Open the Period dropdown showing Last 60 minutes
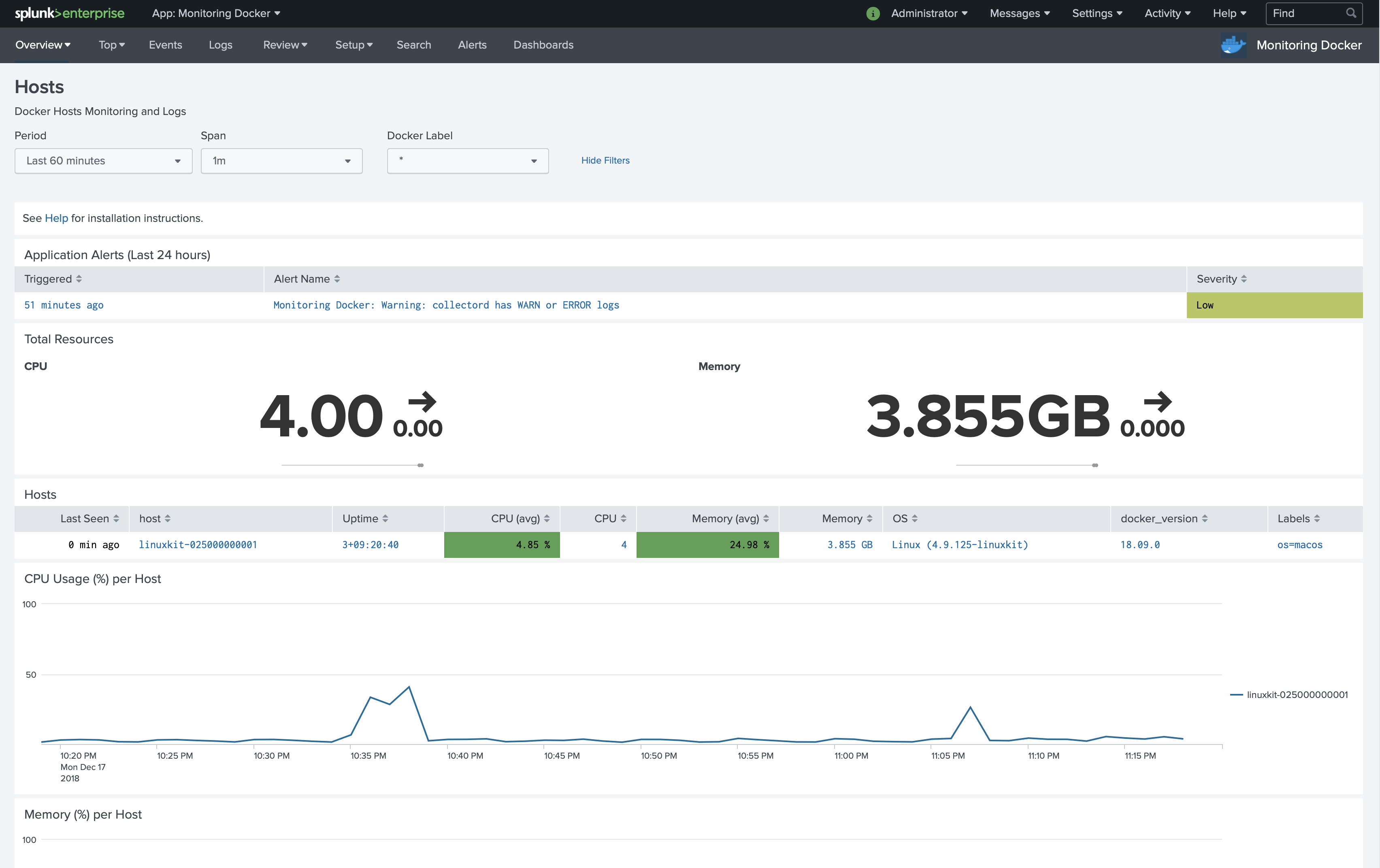Image resolution: width=1380 pixels, height=868 pixels. coord(103,161)
